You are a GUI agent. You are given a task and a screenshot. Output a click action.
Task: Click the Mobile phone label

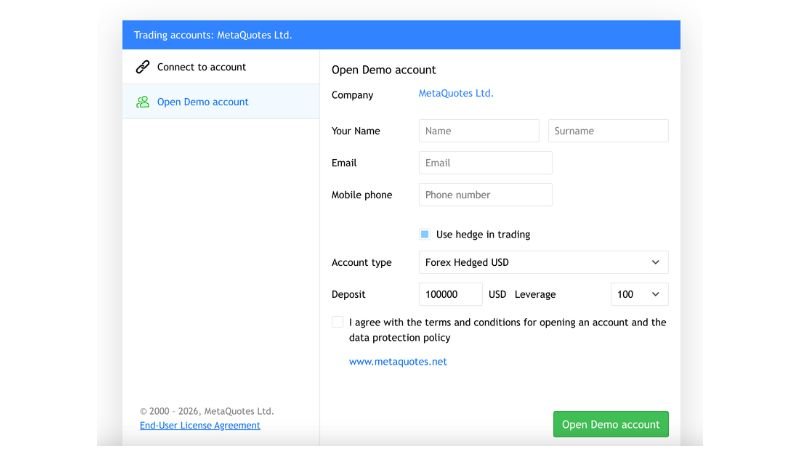[x=362, y=195]
